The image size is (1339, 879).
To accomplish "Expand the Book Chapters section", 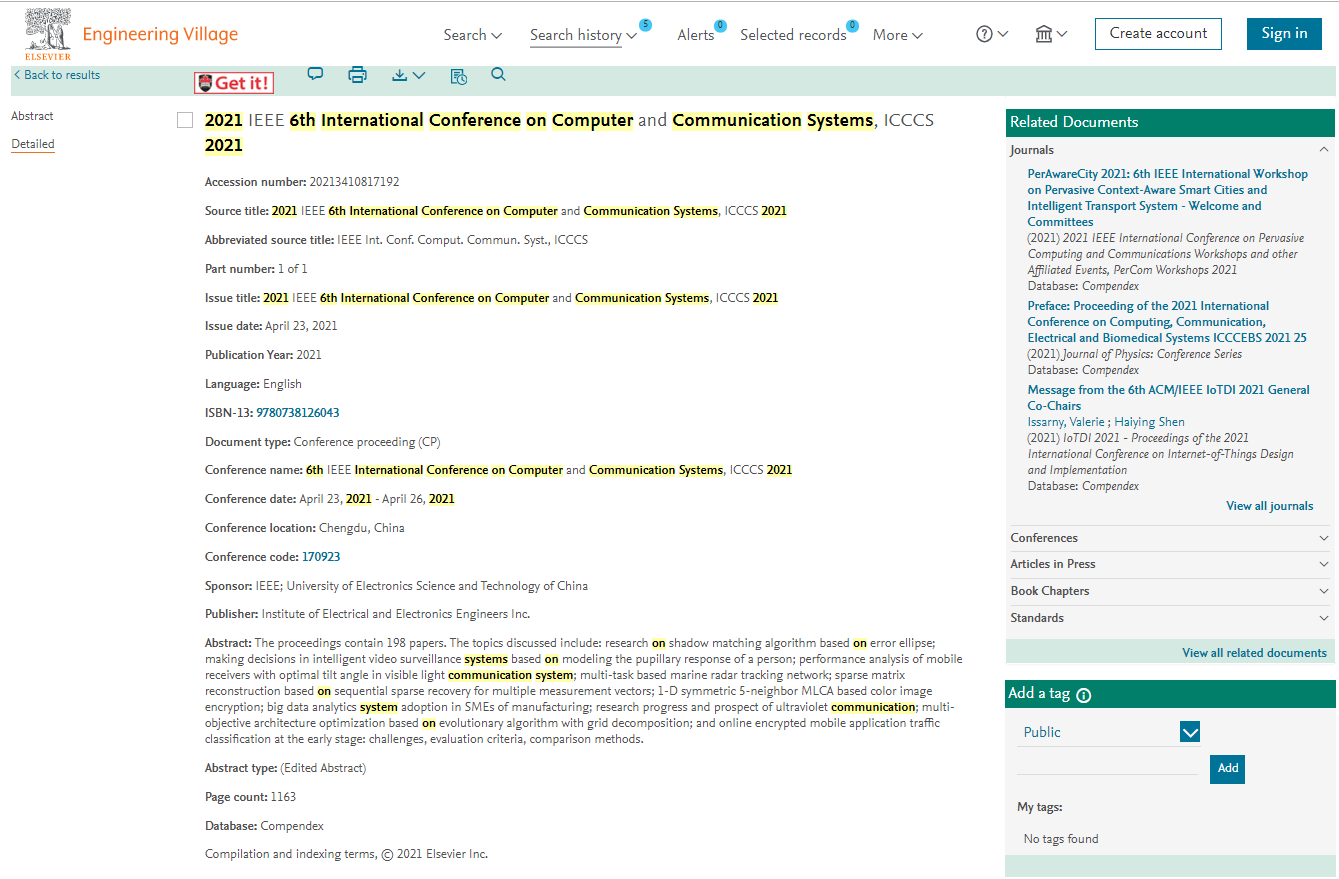I will pos(1170,591).
